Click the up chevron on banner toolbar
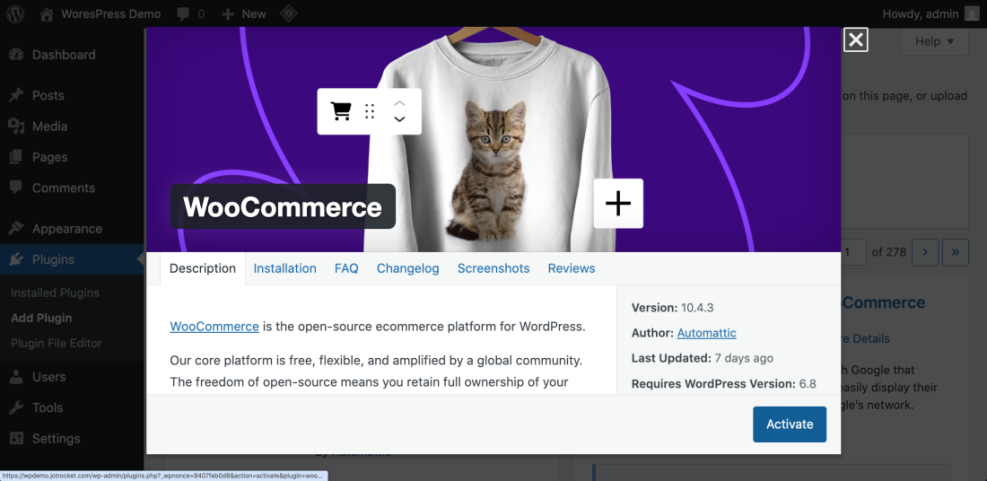The image size is (987, 481). click(399, 103)
